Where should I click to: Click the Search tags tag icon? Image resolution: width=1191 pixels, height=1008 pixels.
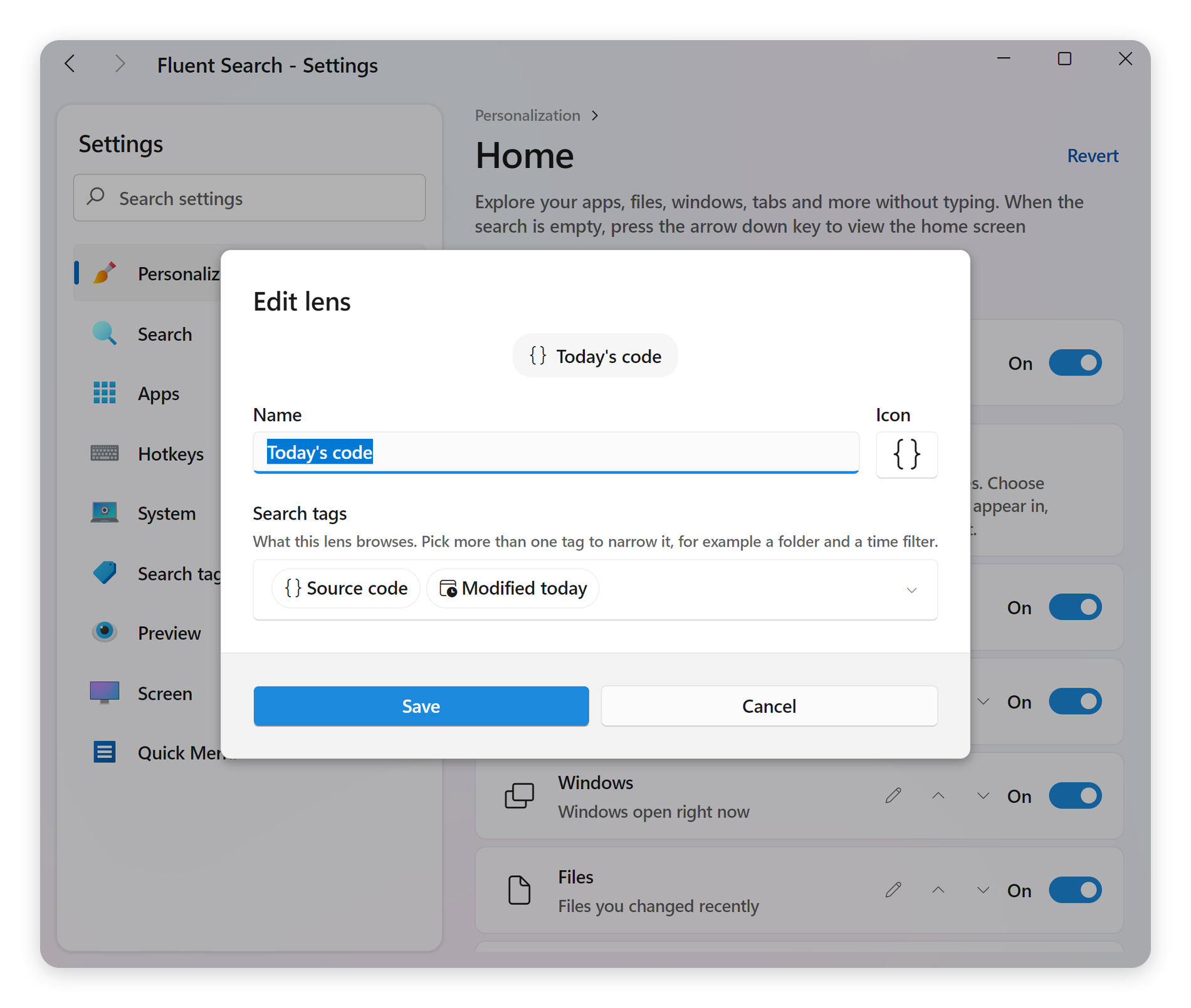104,573
